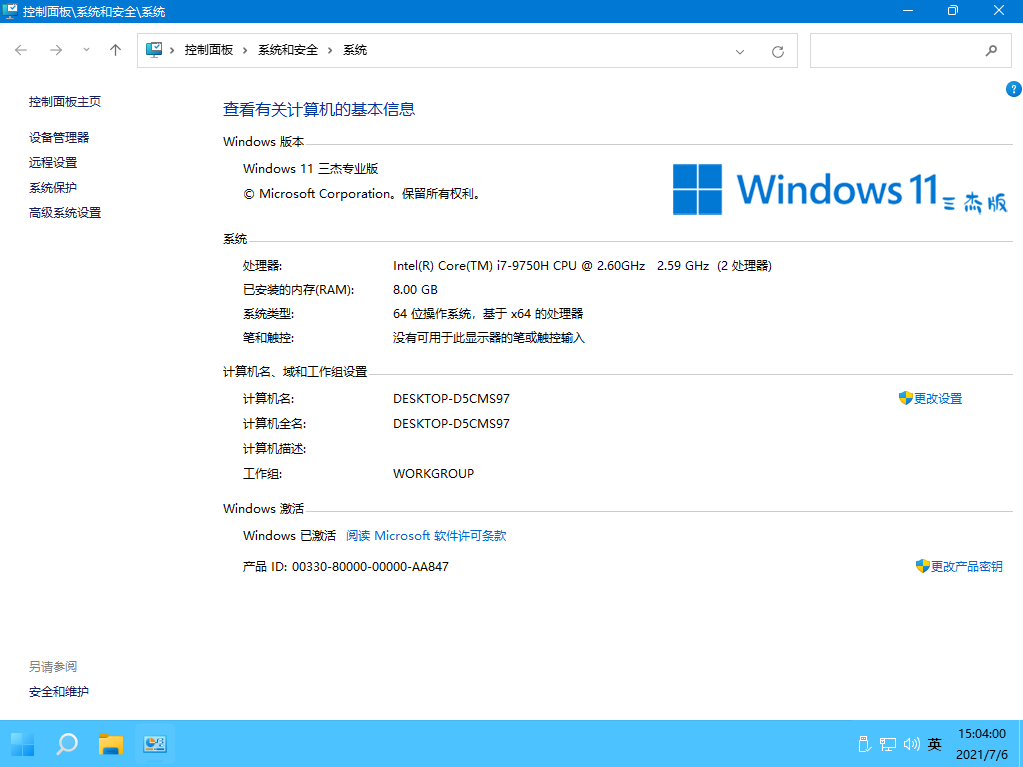Click the shield icon beside 更改产品密钥
This screenshot has width=1023, height=767.
(x=921, y=566)
